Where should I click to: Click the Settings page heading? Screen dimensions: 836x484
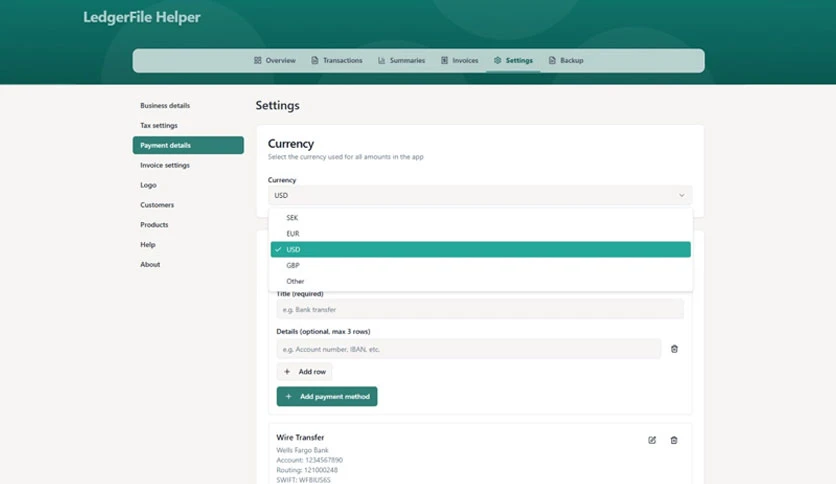[277, 106]
